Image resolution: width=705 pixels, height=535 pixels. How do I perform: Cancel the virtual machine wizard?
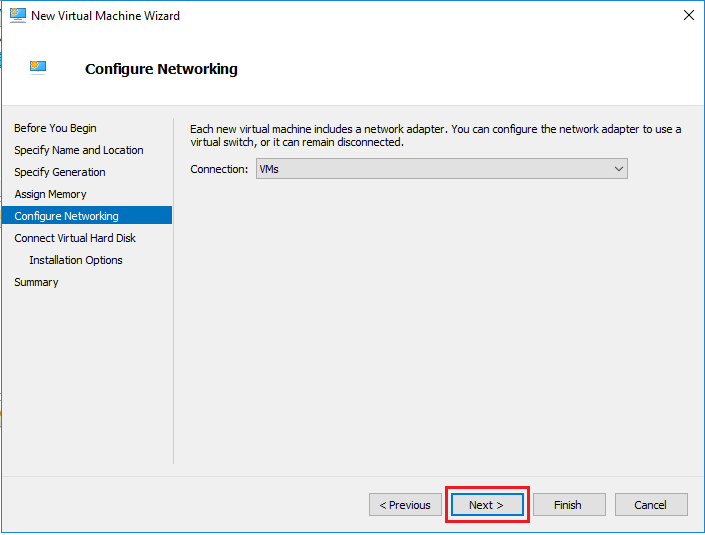pos(650,505)
